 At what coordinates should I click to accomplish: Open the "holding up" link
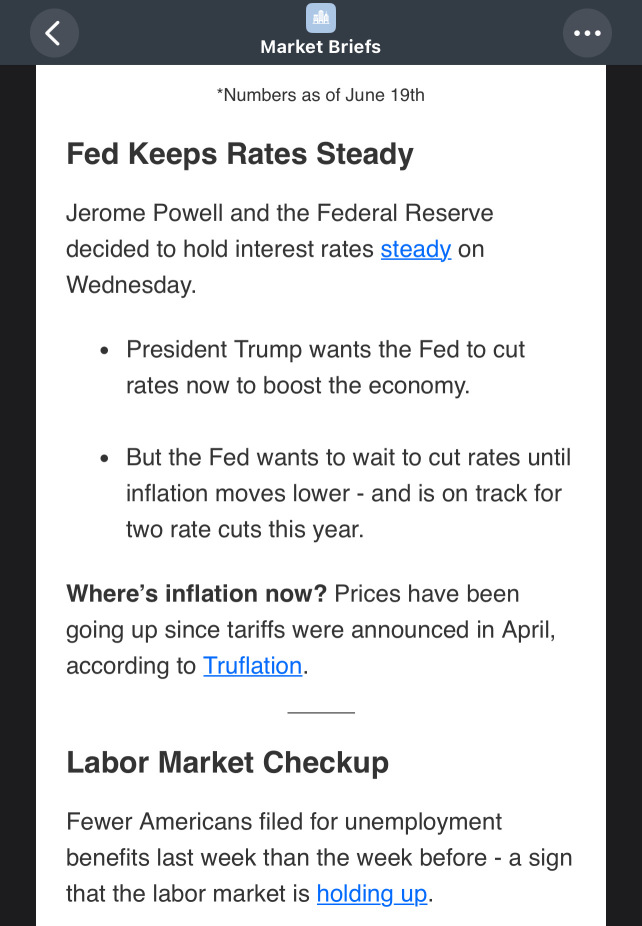372,894
